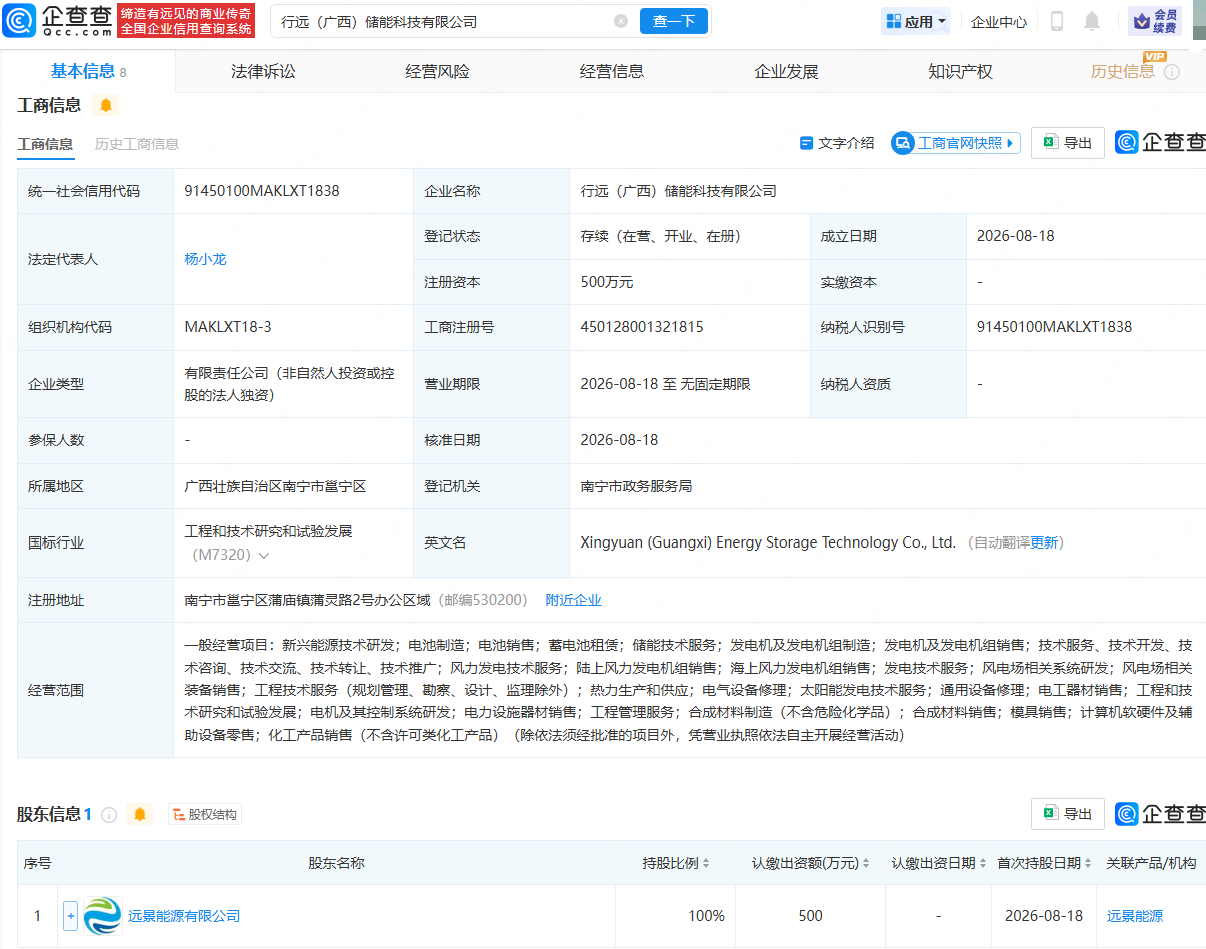Click the 成立日期 value 2026-08-18
The width and height of the screenshot is (1206, 949).
(1016, 236)
